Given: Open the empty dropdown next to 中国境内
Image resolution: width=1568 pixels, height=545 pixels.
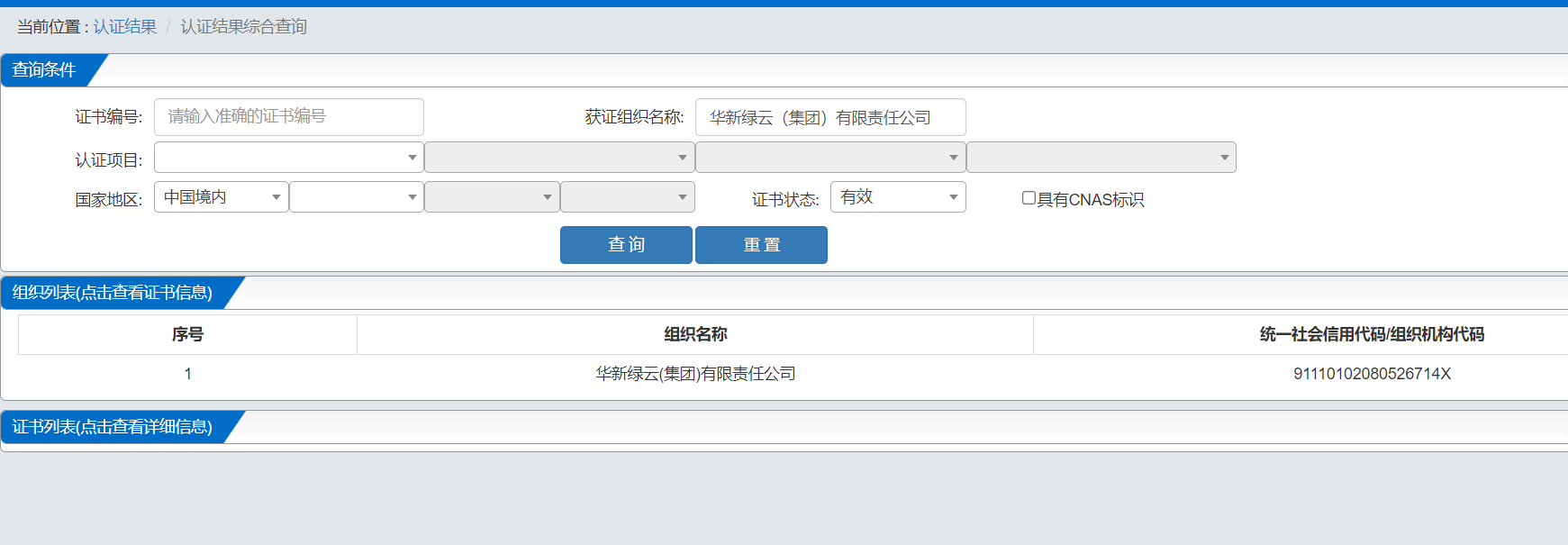Looking at the screenshot, I should pyautogui.click(x=357, y=197).
